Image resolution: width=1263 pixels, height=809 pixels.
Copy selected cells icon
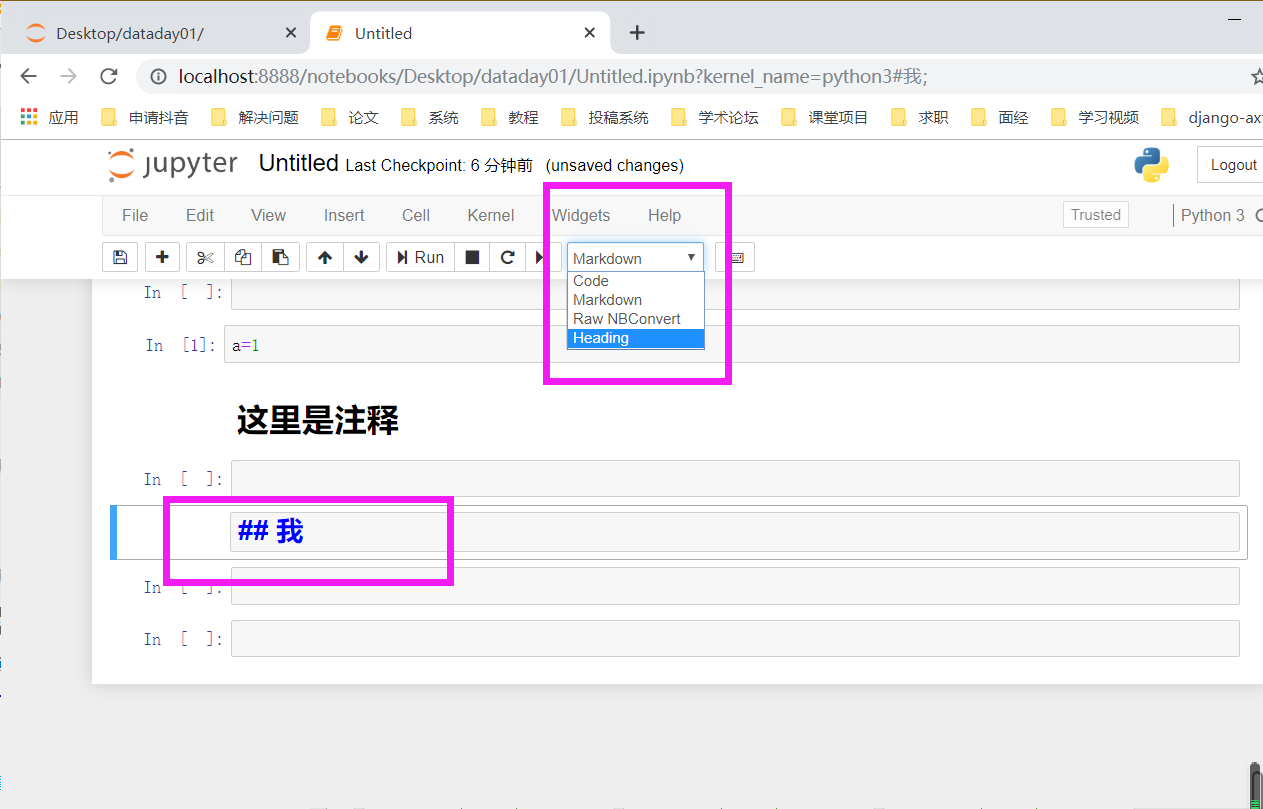(243, 257)
